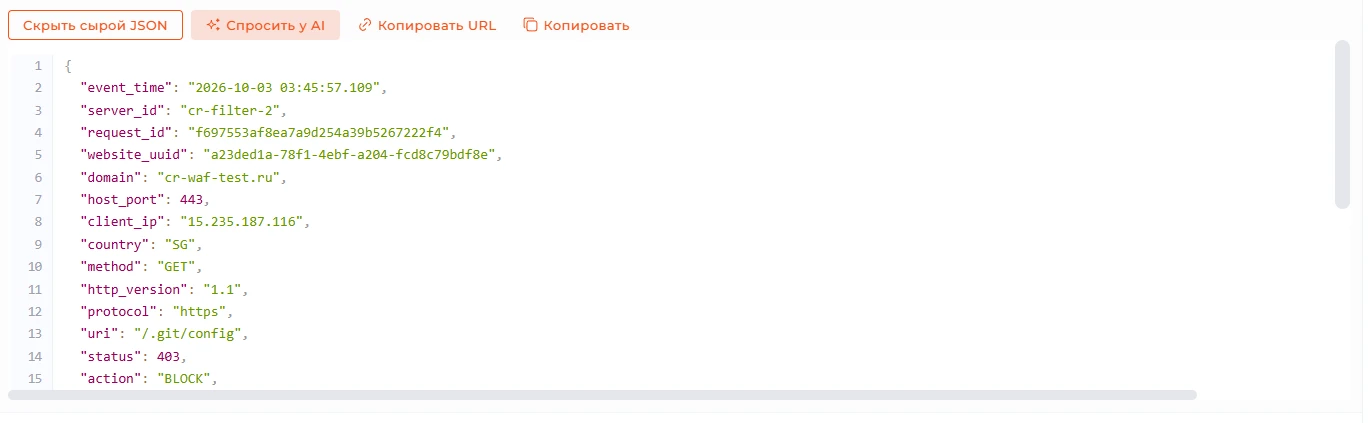Click the "action" key on line 15
This screenshot has width=1368, height=423.
[110, 379]
